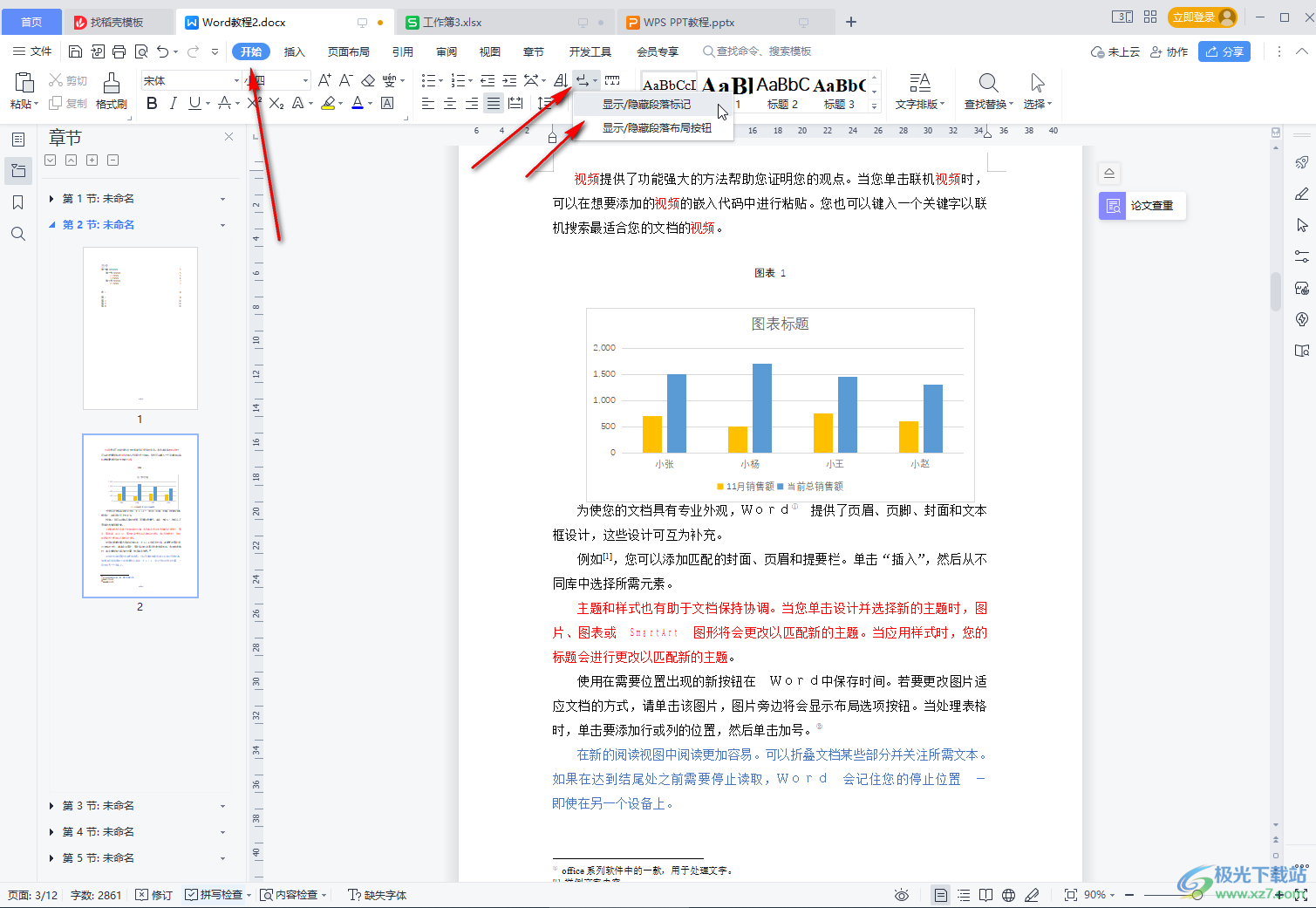
Task: Open Print Preview from quick access toolbar
Action: (141, 51)
